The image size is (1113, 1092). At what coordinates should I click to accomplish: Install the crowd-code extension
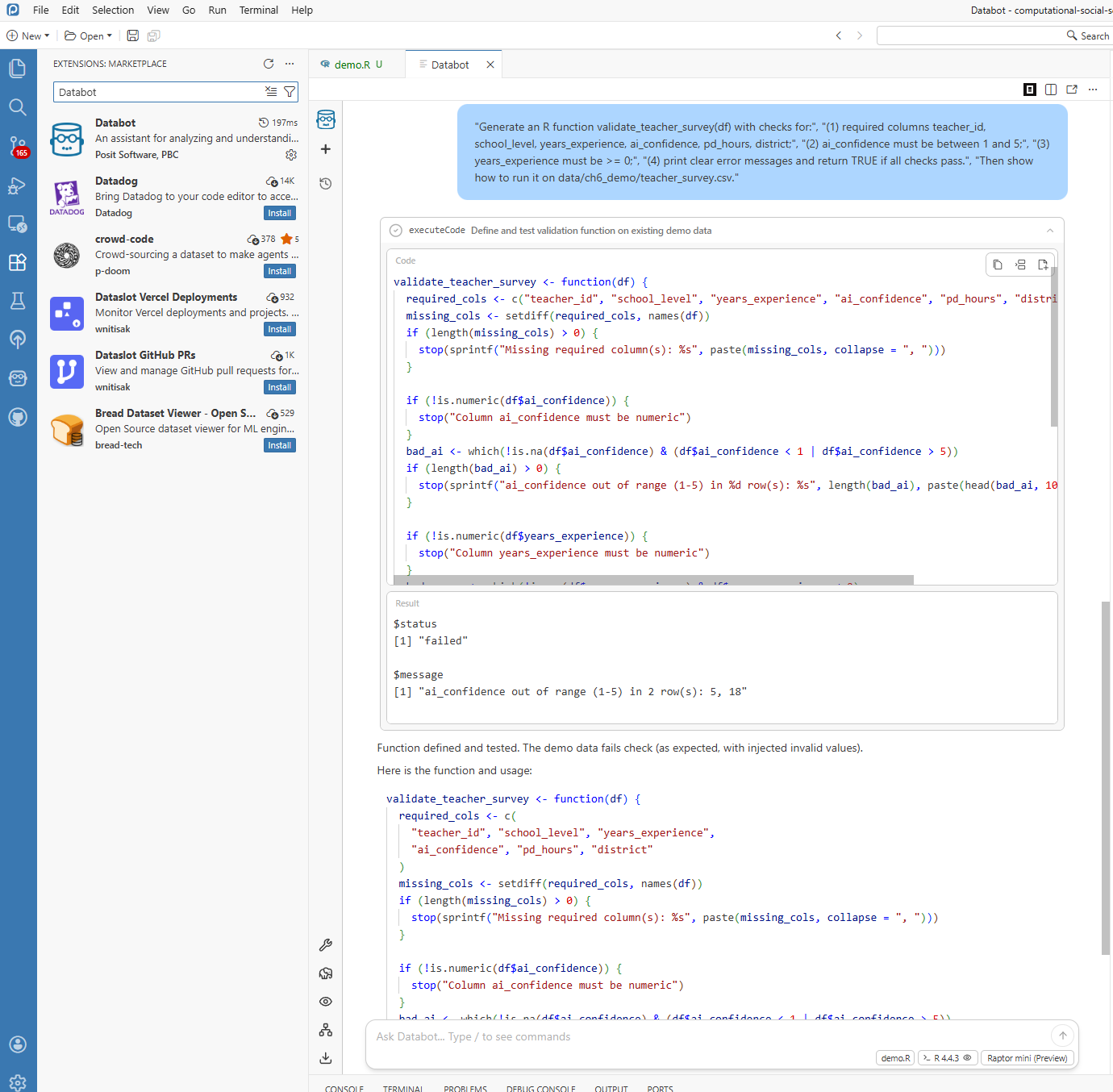tap(280, 271)
